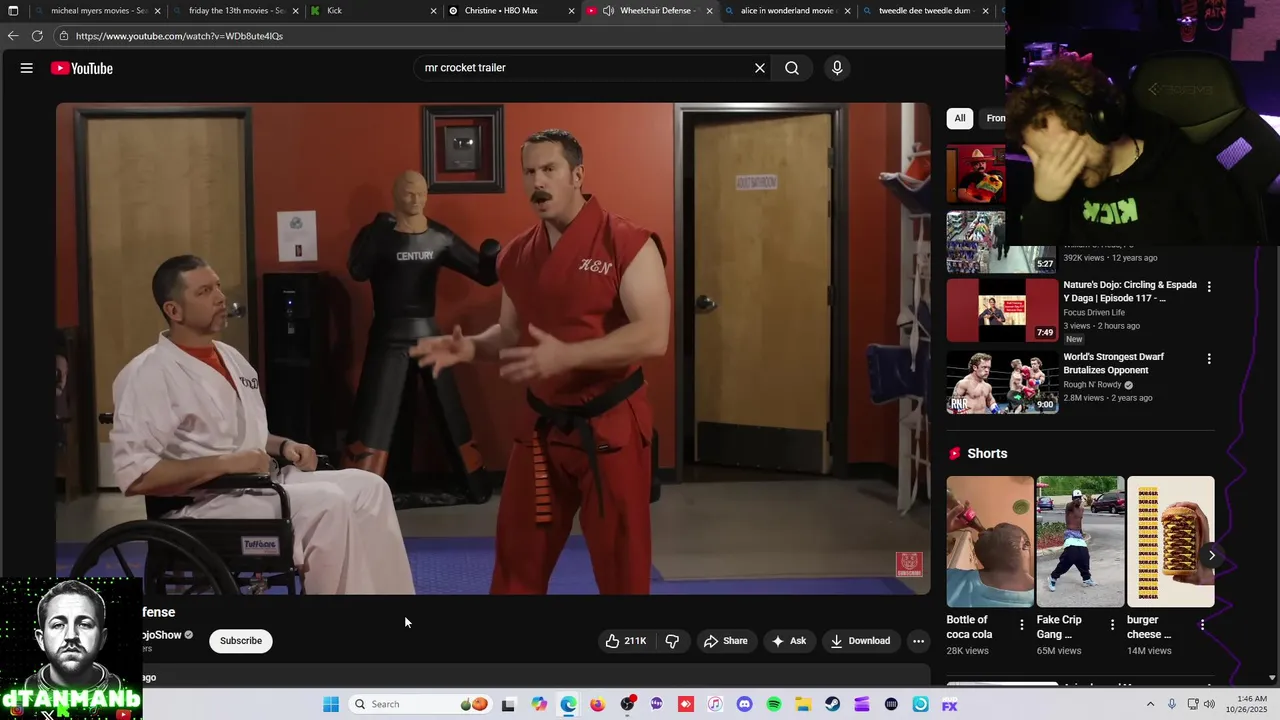
Task: Dislike the video
Action: pos(672,641)
